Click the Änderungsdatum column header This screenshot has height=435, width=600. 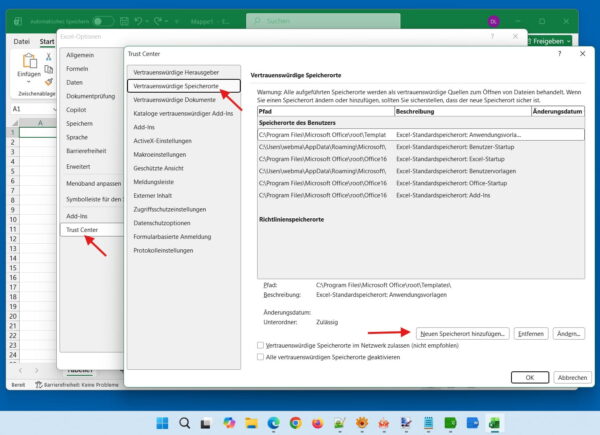click(558, 111)
